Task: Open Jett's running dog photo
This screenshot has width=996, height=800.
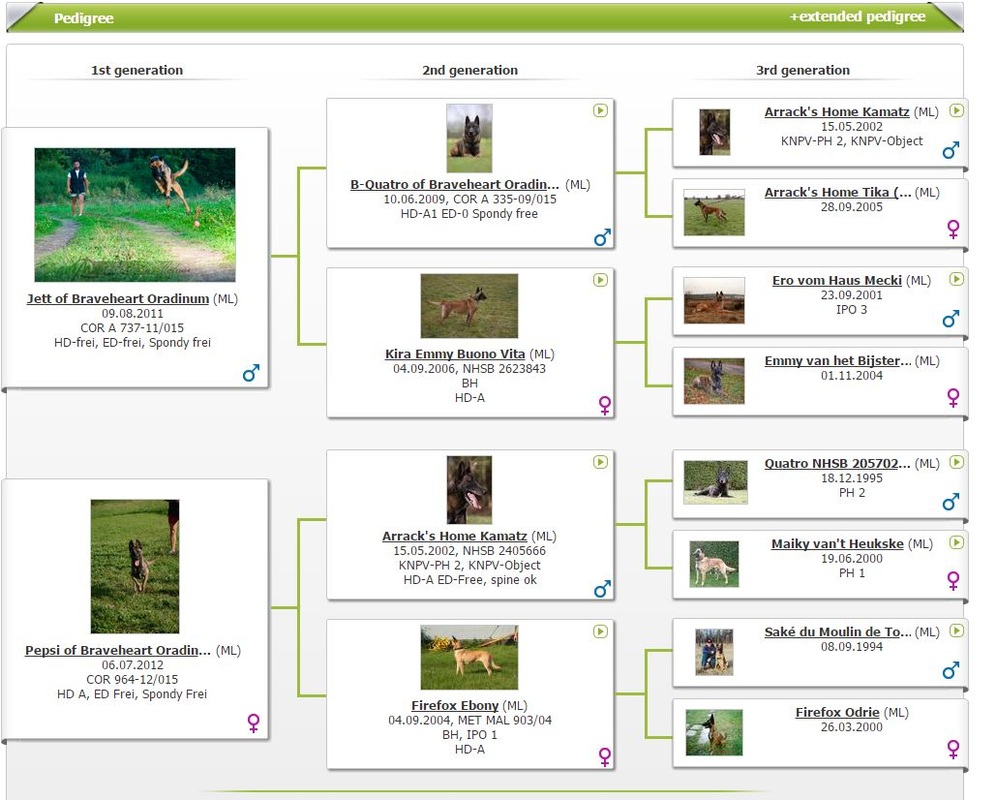Action: tap(135, 215)
